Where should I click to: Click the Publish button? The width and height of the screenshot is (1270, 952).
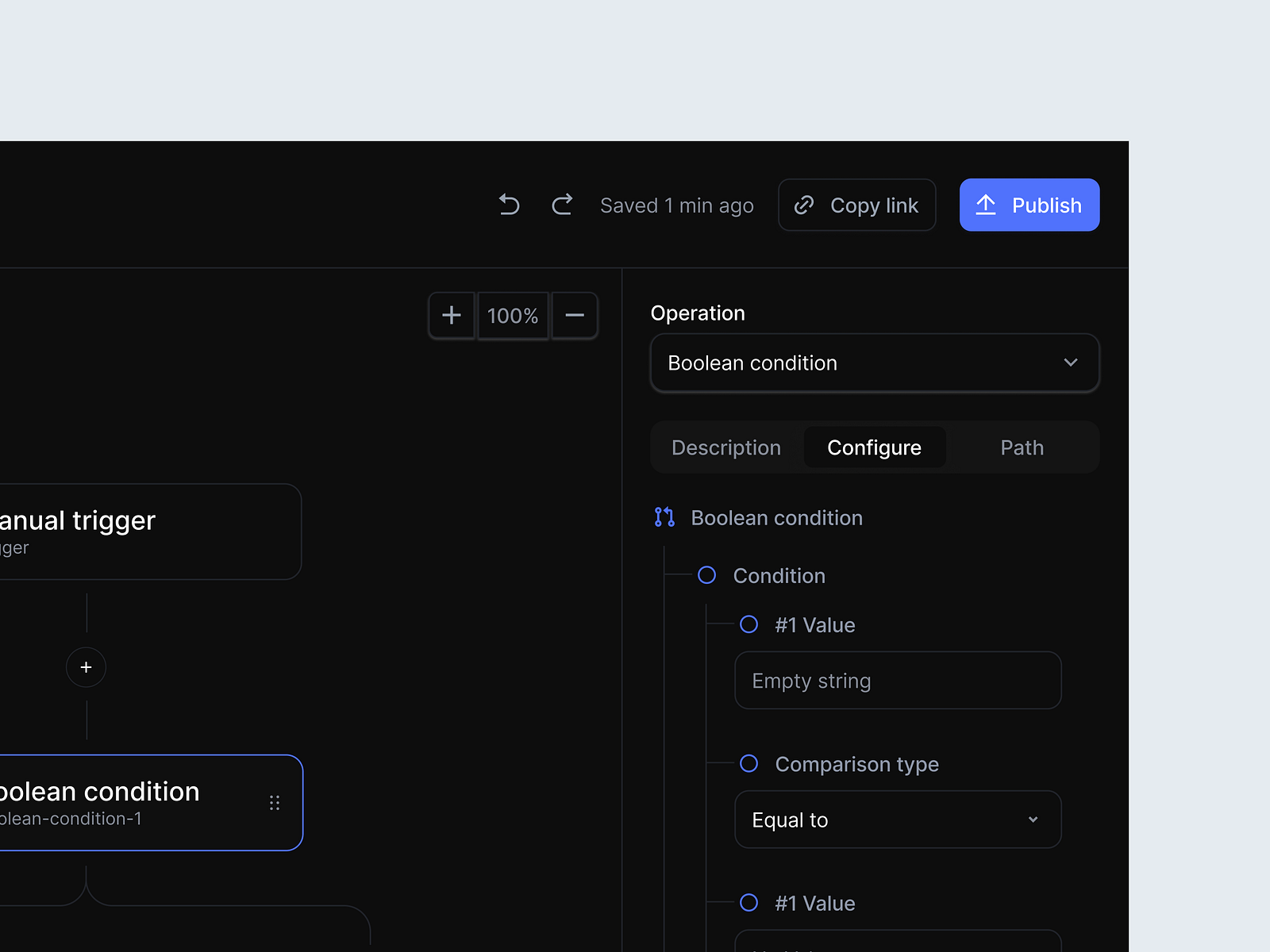click(1029, 205)
